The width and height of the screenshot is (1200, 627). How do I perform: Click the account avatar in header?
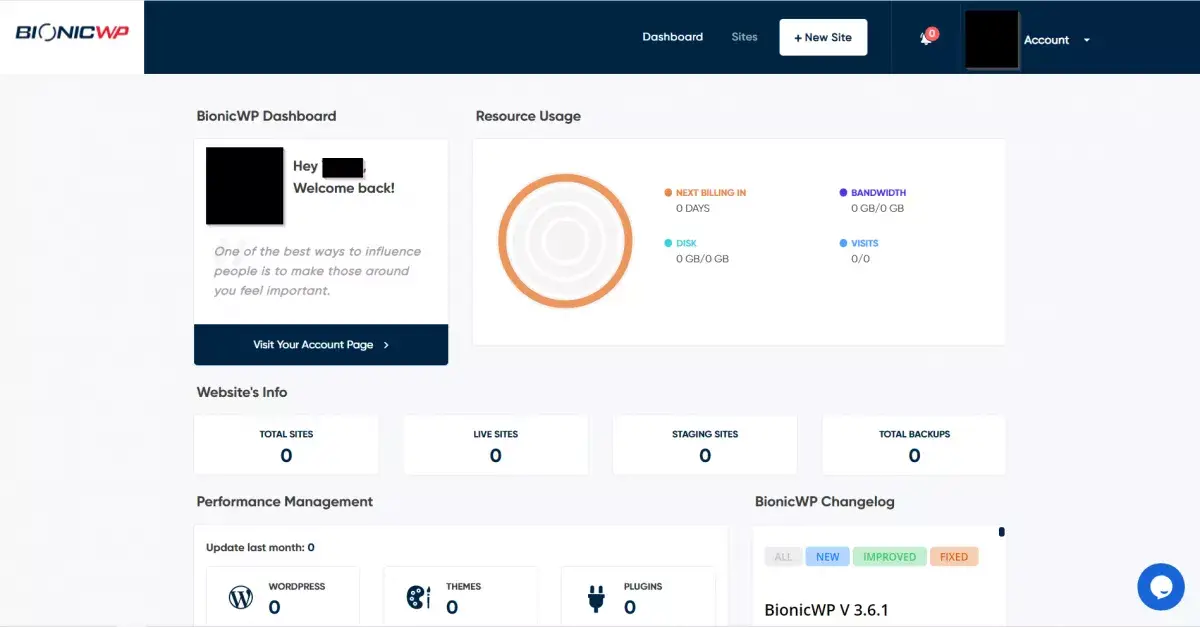[992, 40]
